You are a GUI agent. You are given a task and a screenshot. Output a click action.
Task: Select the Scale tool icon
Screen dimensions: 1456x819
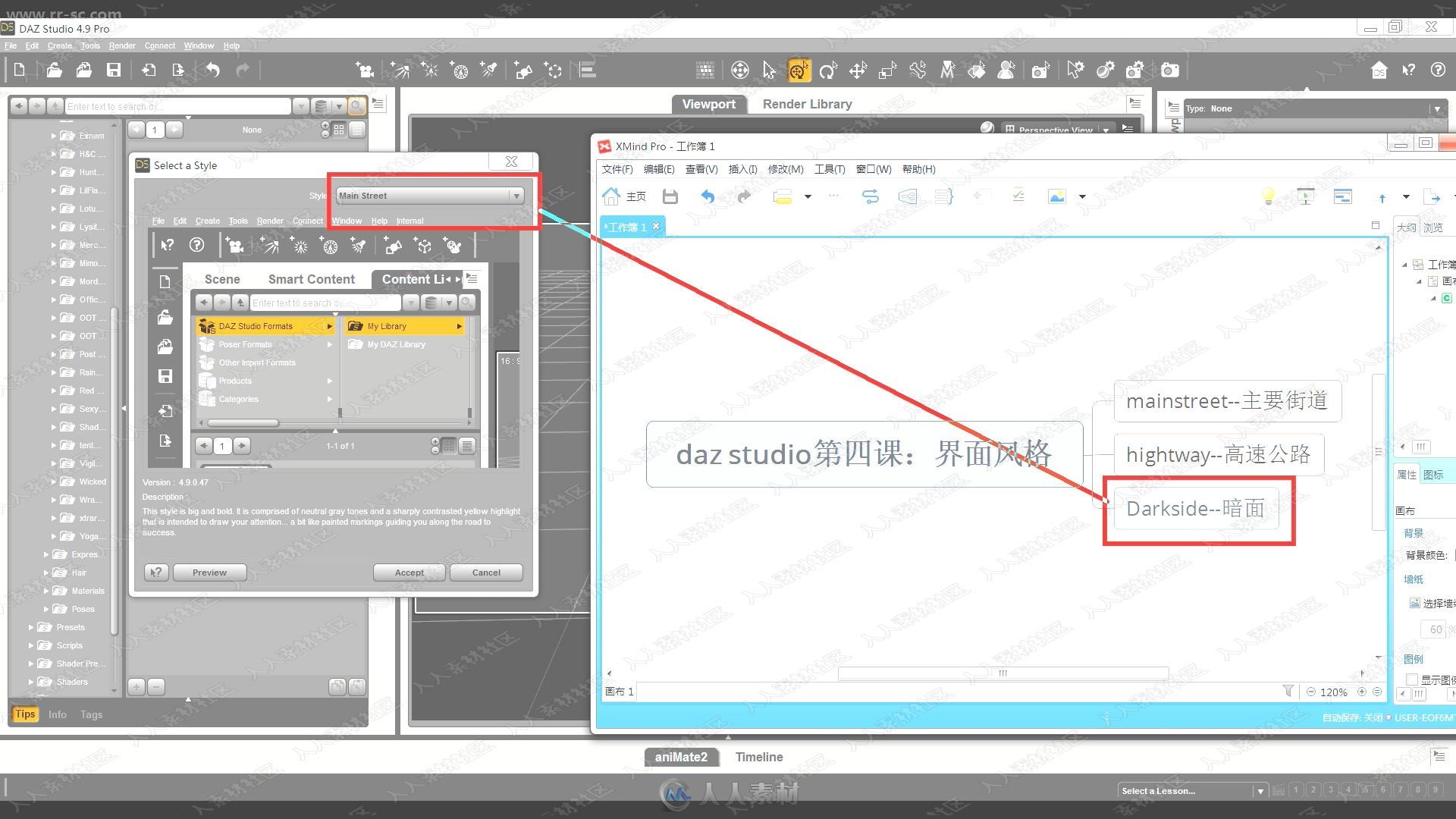887,71
